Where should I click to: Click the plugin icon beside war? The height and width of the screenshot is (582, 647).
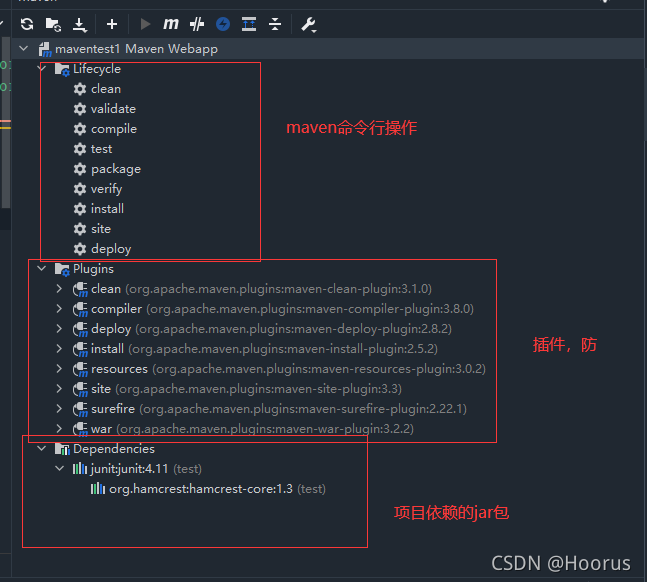pos(80,429)
